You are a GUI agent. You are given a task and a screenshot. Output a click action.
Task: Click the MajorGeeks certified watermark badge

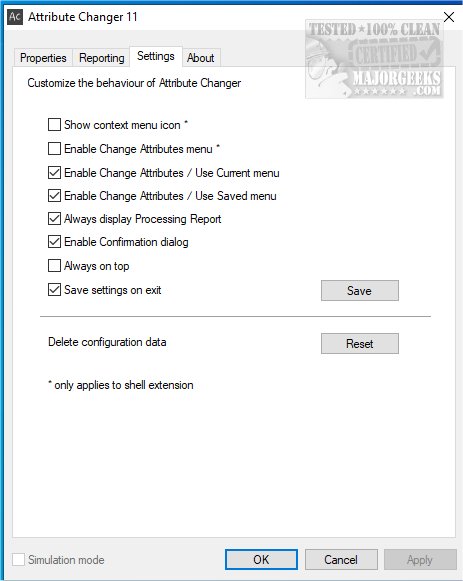tap(374, 59)
